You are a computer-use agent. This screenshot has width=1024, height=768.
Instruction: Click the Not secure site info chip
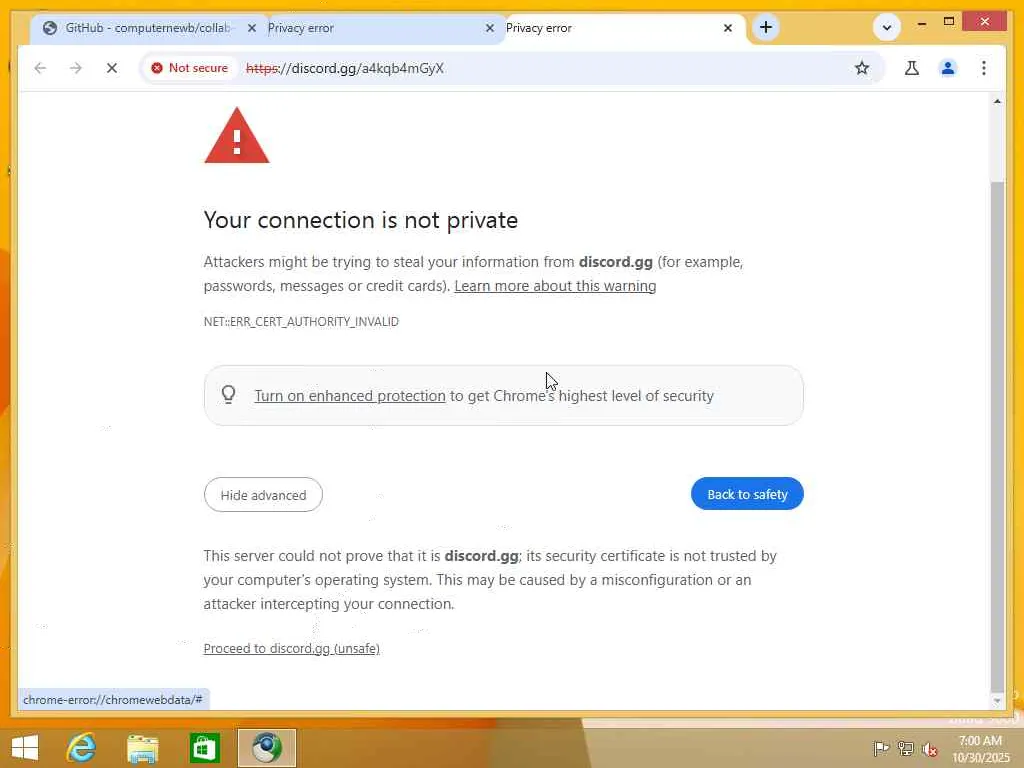pyautogui.click(x=190, y=68)
